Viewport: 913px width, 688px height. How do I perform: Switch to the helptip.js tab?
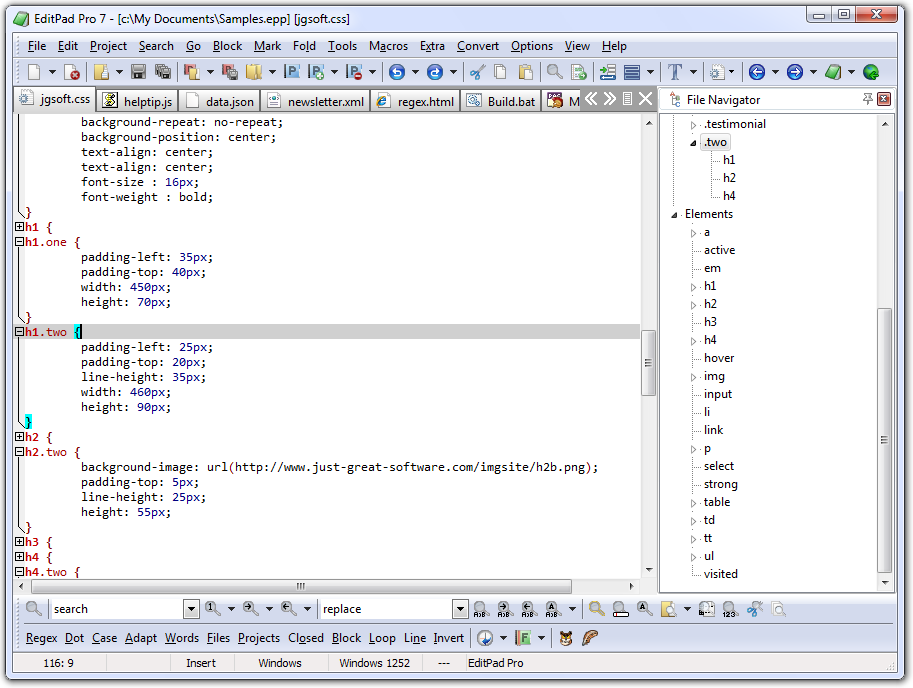(137, 101)
